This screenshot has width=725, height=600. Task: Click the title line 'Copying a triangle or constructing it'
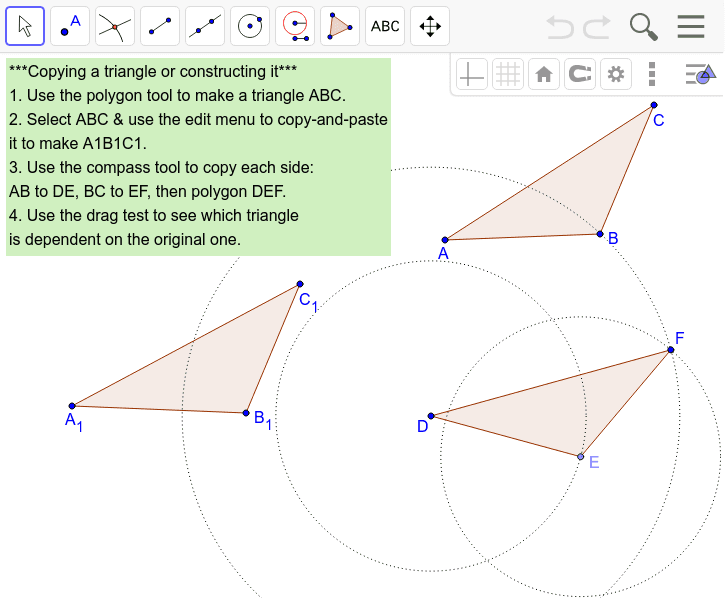(153, 72)
